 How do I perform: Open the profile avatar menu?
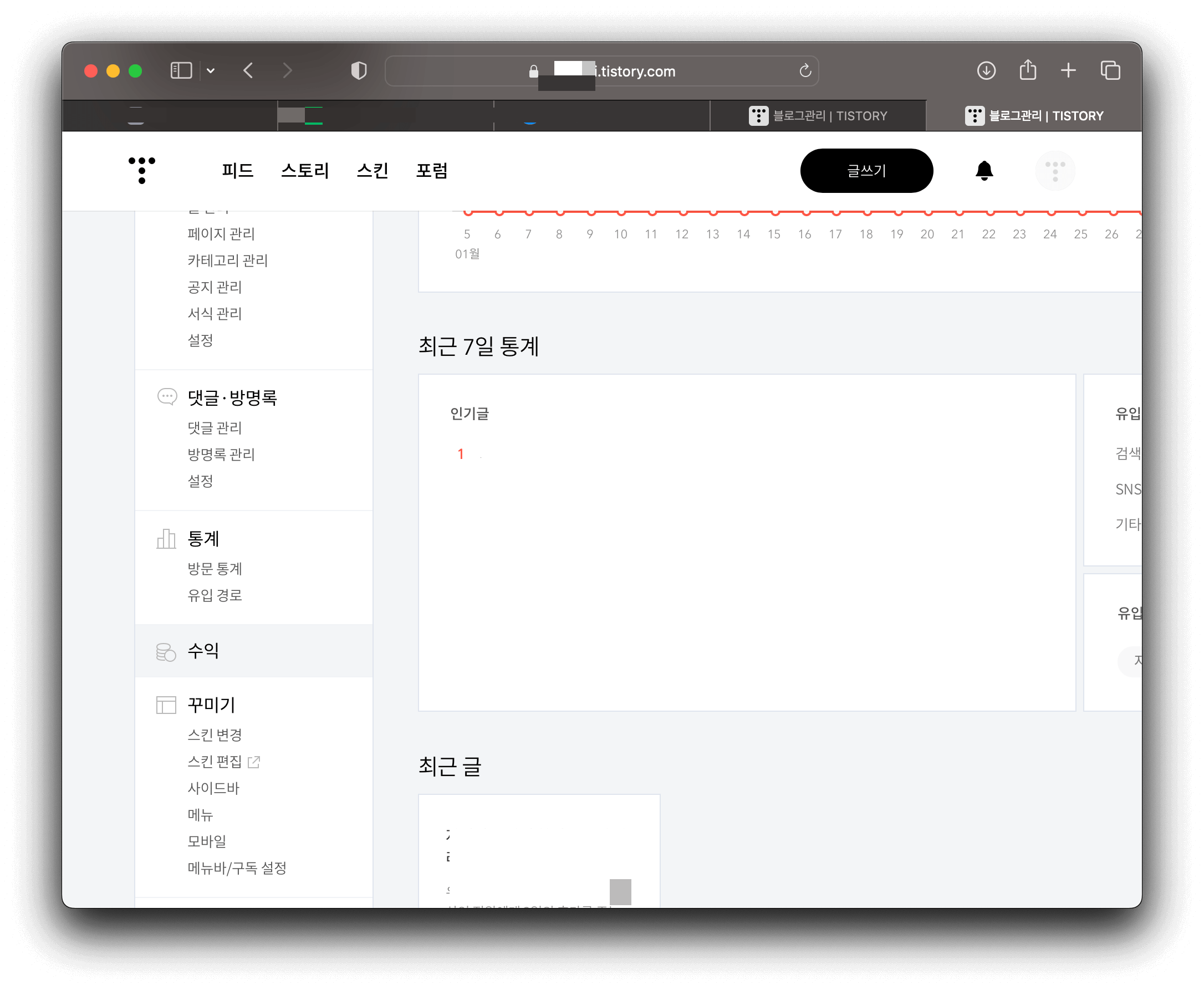pos(1054,171)
